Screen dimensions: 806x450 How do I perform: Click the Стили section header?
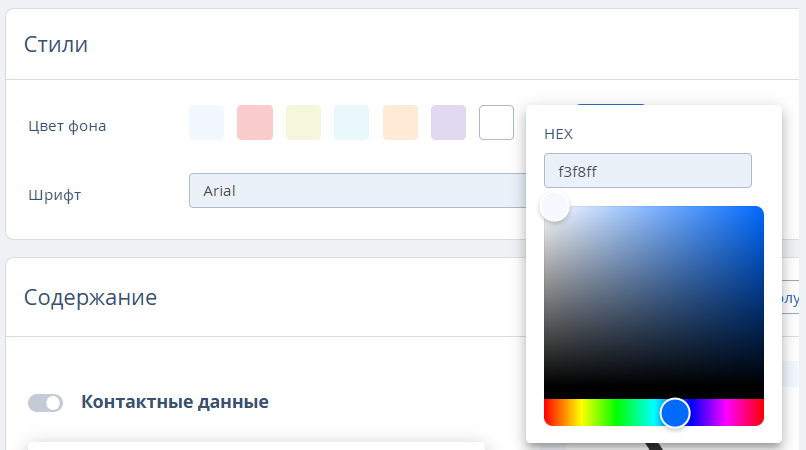56,44
